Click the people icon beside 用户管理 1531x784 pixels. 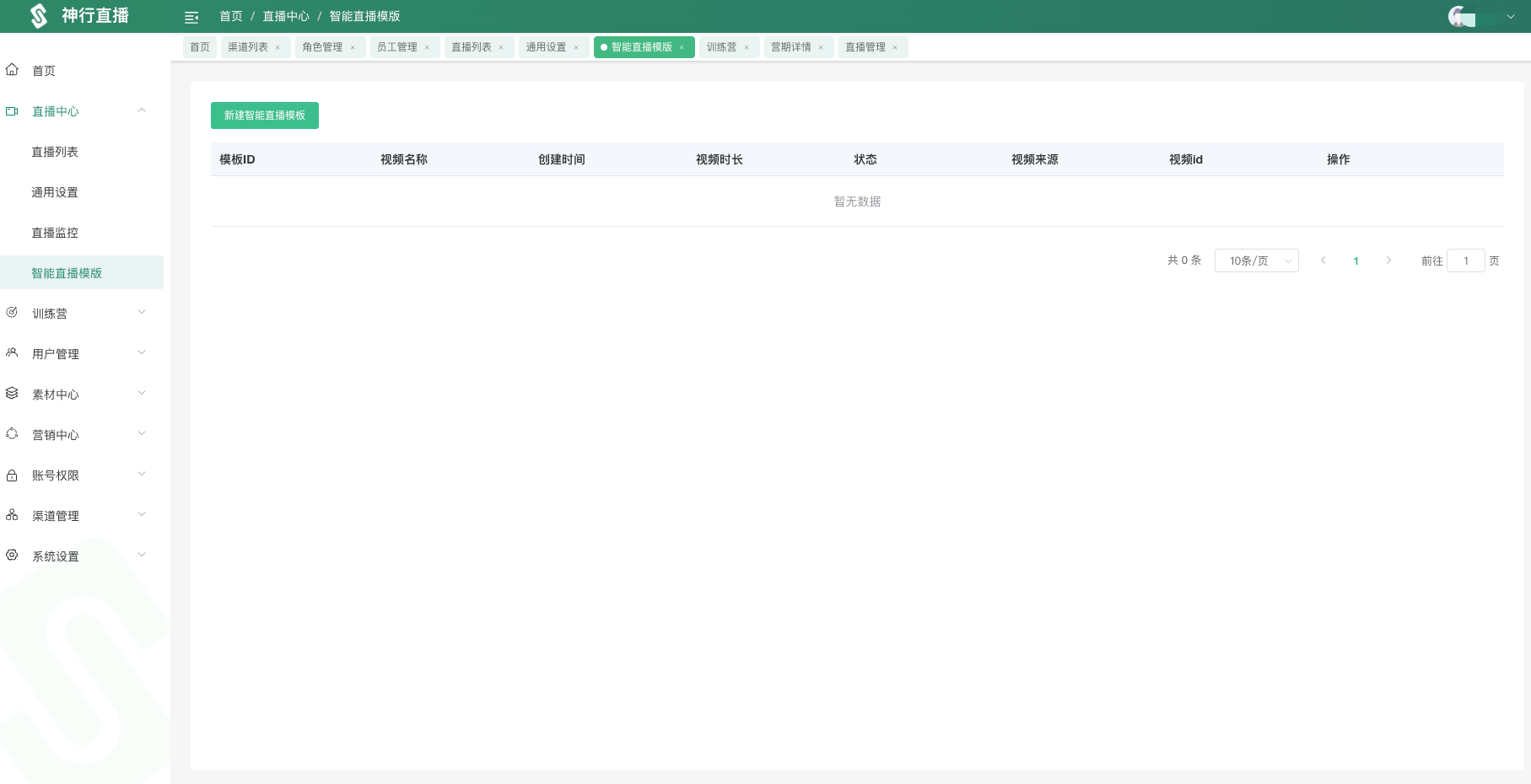pyautogui.click(x=12, y=353)
